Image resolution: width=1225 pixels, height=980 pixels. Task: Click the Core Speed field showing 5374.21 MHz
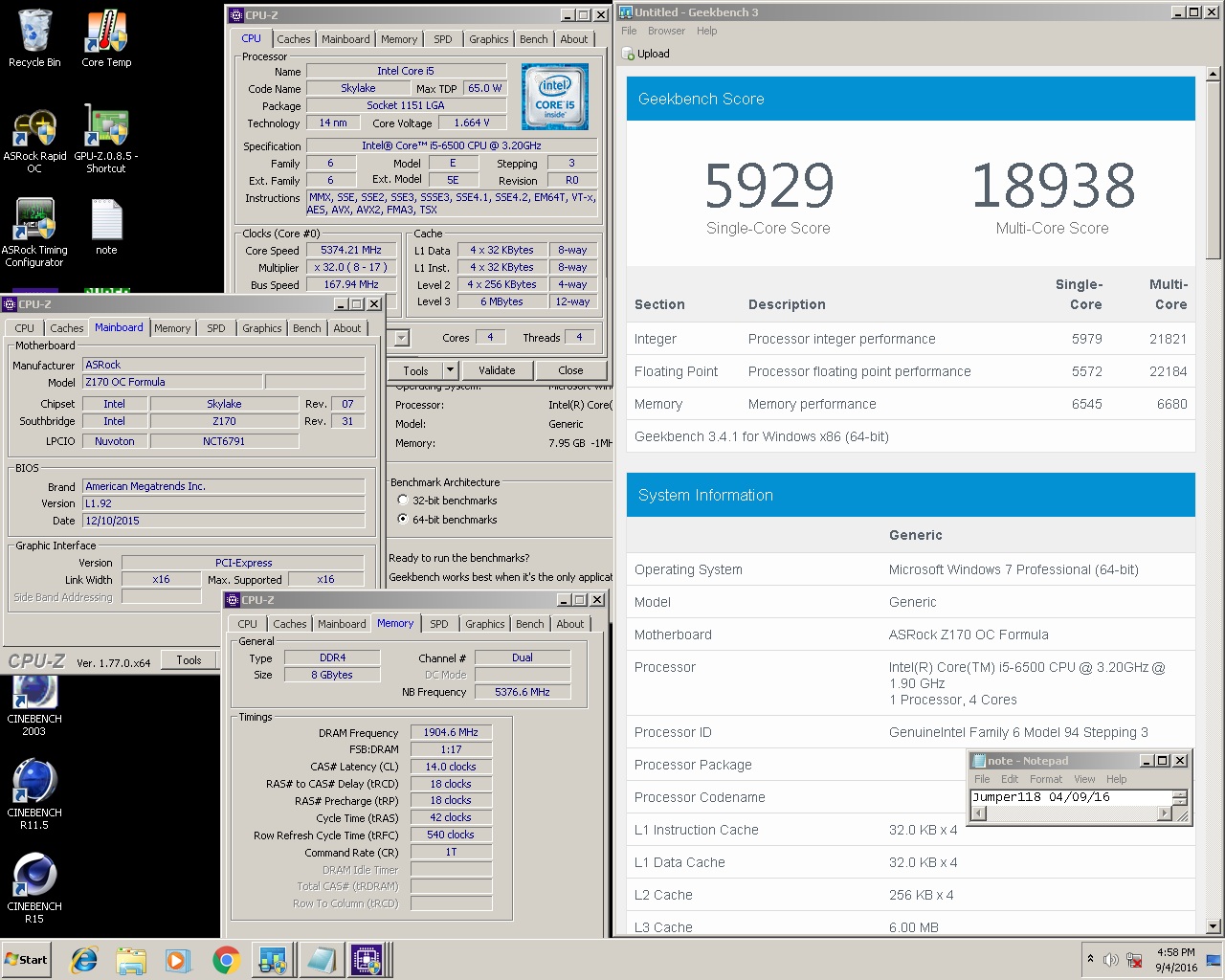[351, 250]
